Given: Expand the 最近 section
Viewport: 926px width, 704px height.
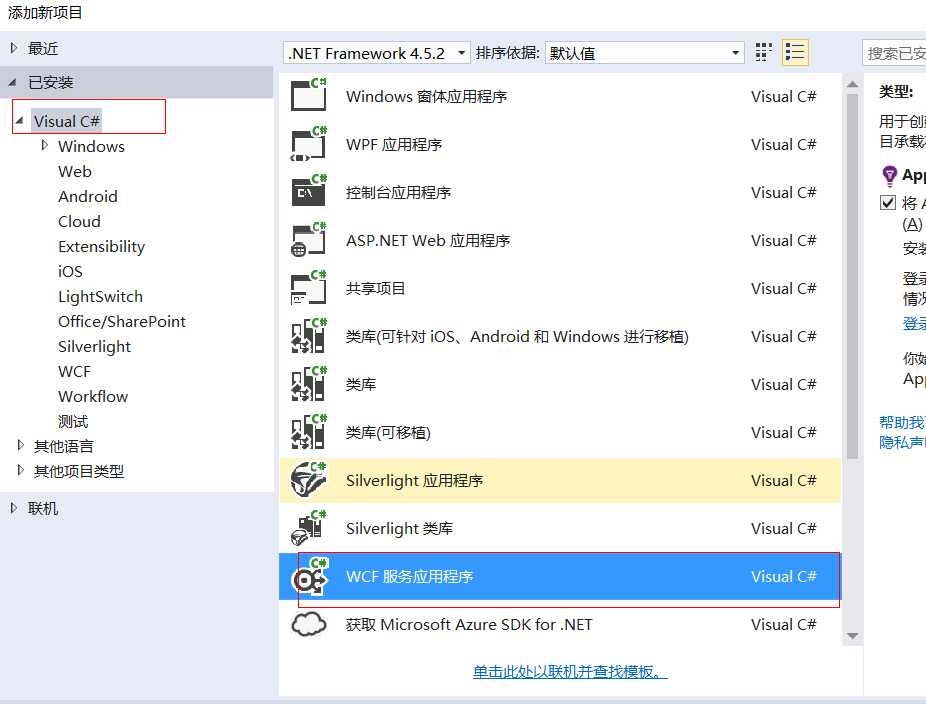Looking at the screenshot, I should click(14, 48).
